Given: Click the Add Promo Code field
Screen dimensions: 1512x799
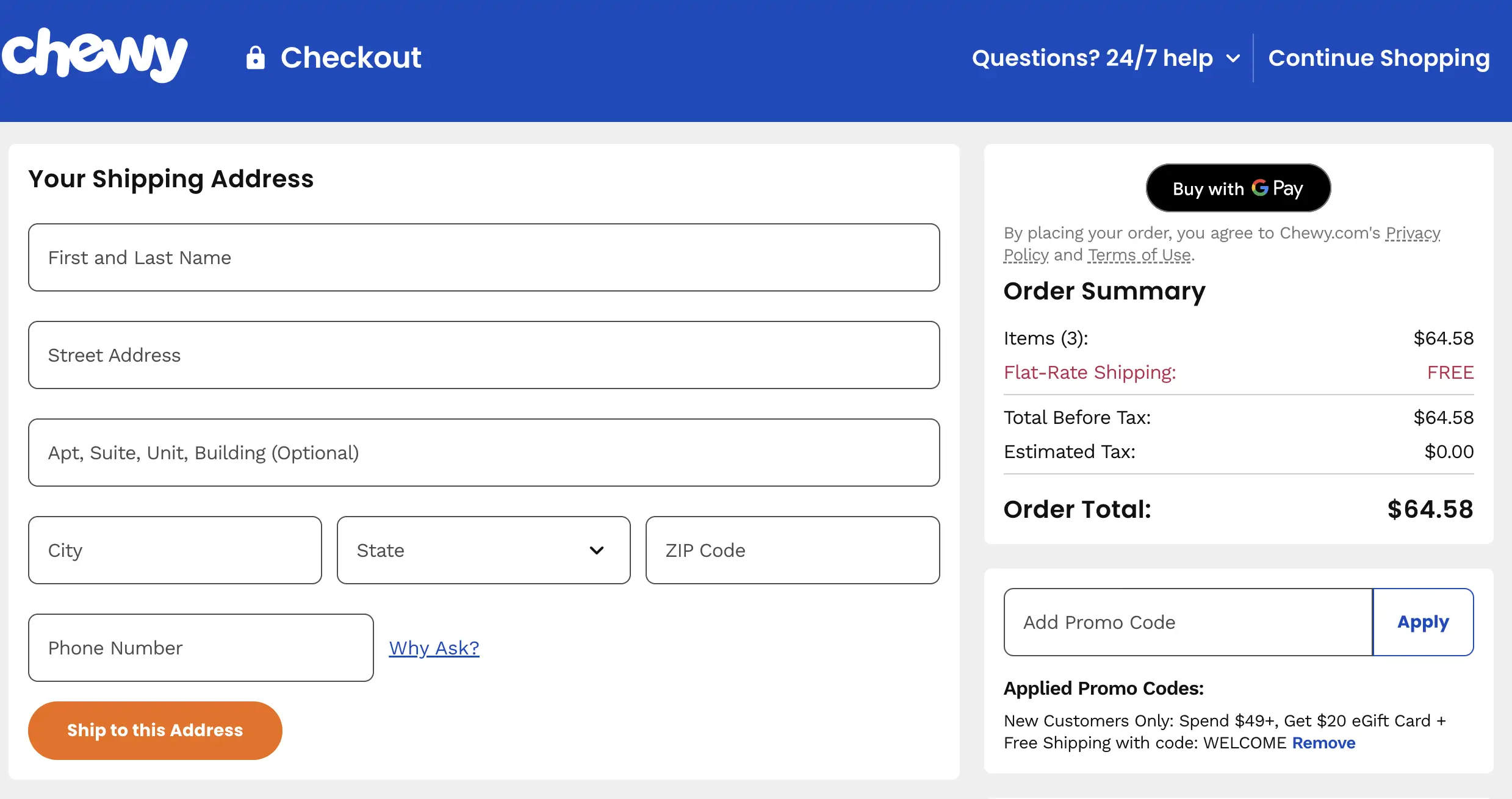Looking at the screenshot, I should (x=1187, y=622).
